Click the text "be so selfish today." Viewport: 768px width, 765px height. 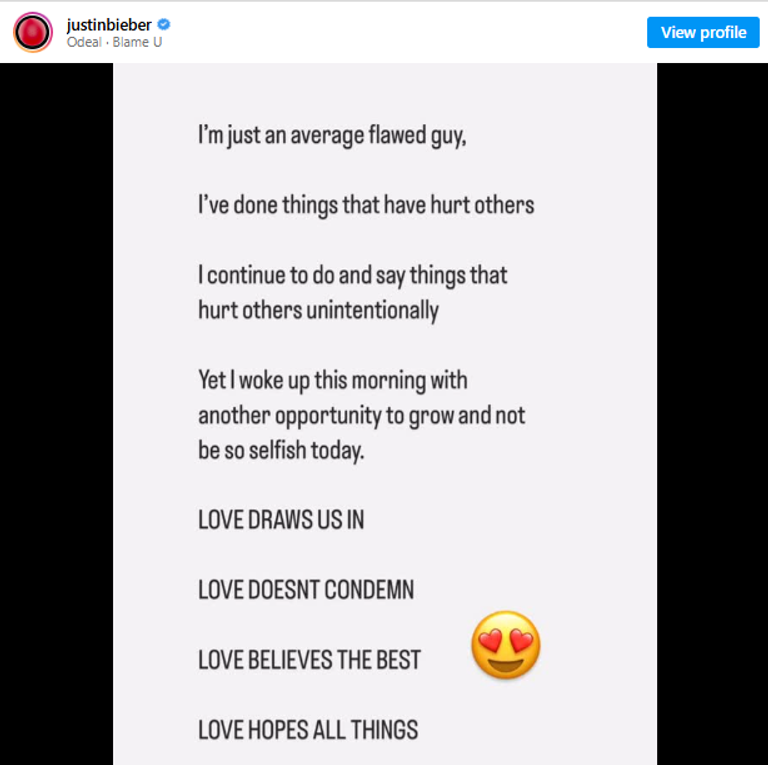click(281, 451)
